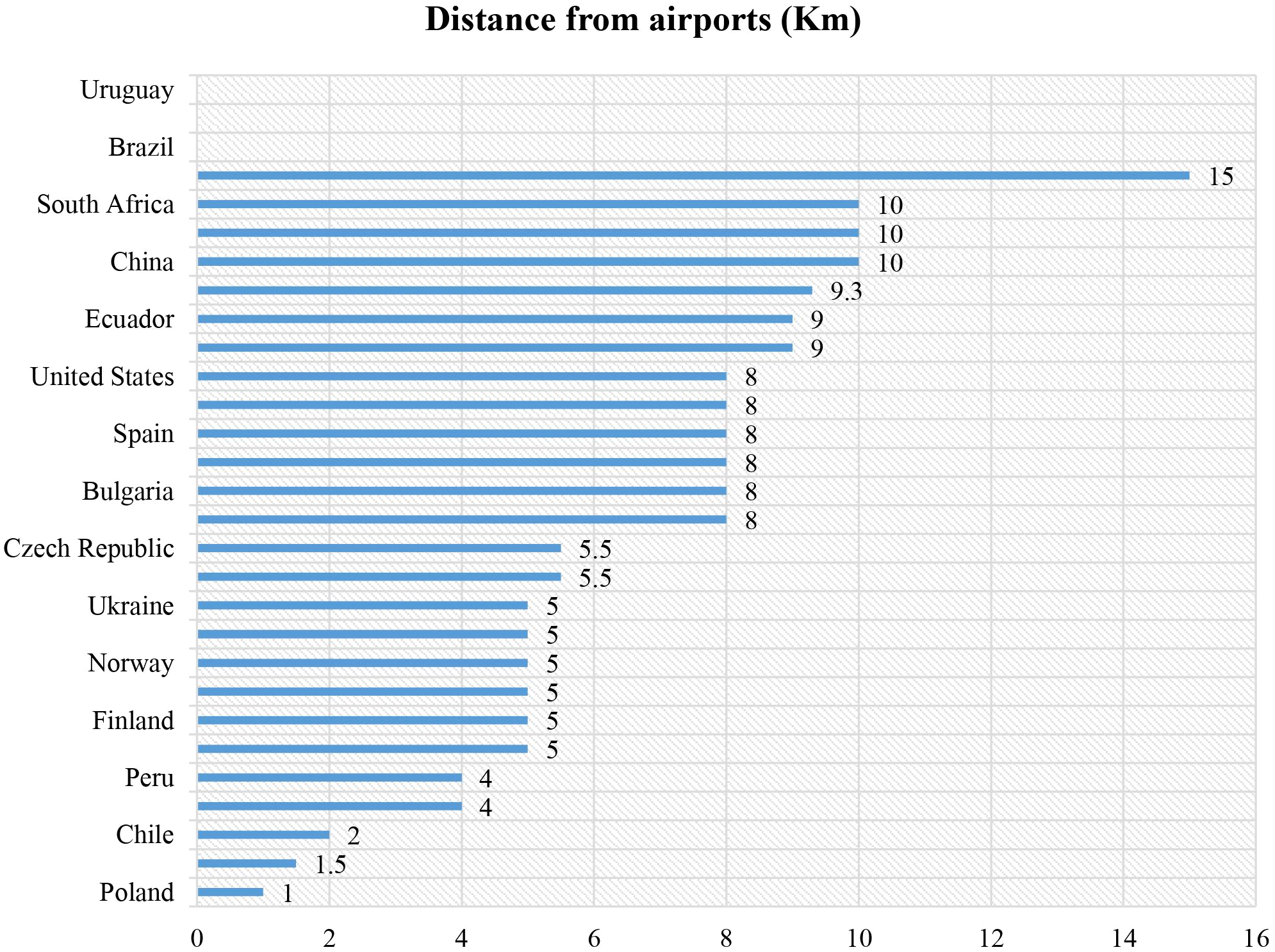Select the Ecuador bar

[494, 319]
